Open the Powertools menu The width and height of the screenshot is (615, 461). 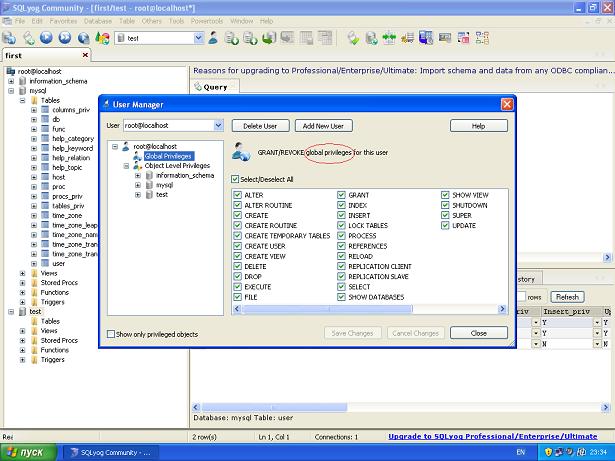pos(207,21)
